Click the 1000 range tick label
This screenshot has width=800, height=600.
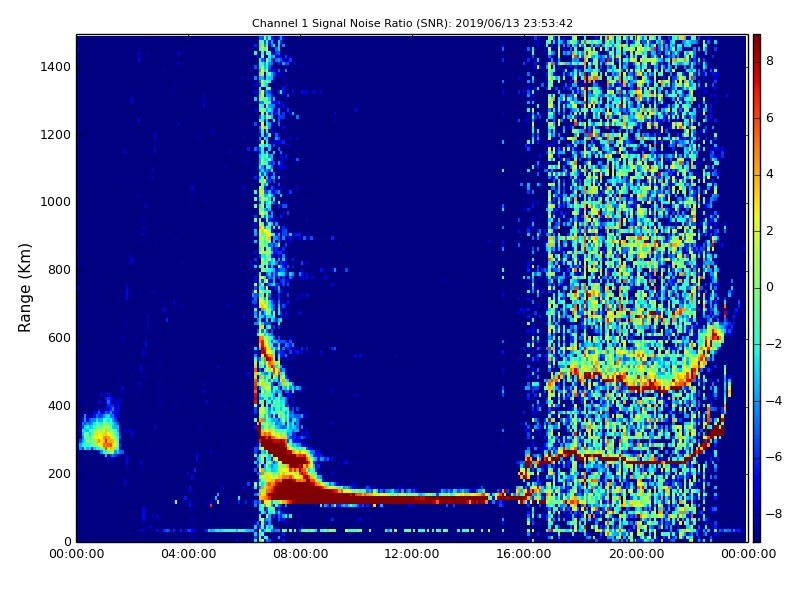click(56, 202)
